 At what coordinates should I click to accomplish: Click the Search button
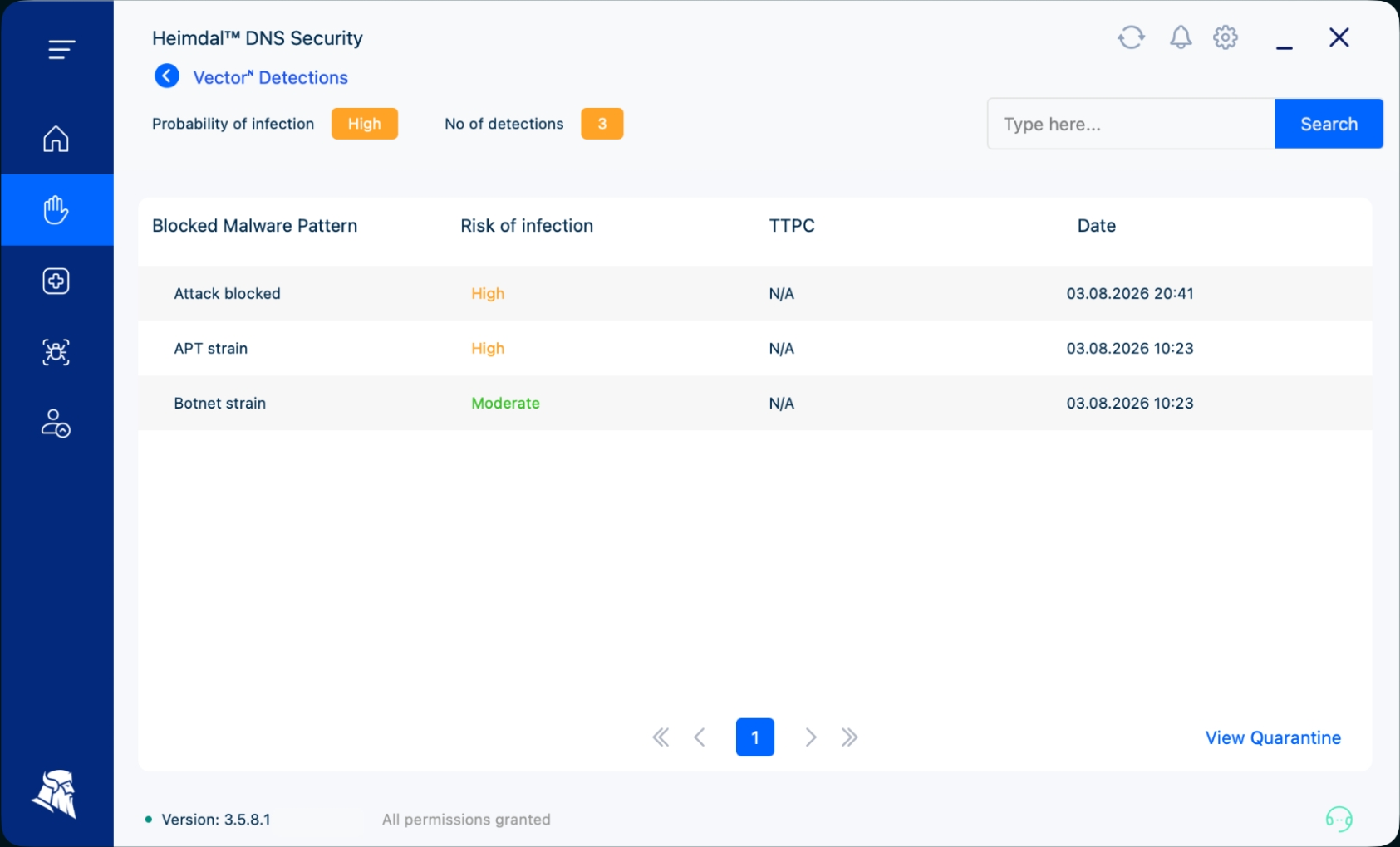coord(1329,124)
